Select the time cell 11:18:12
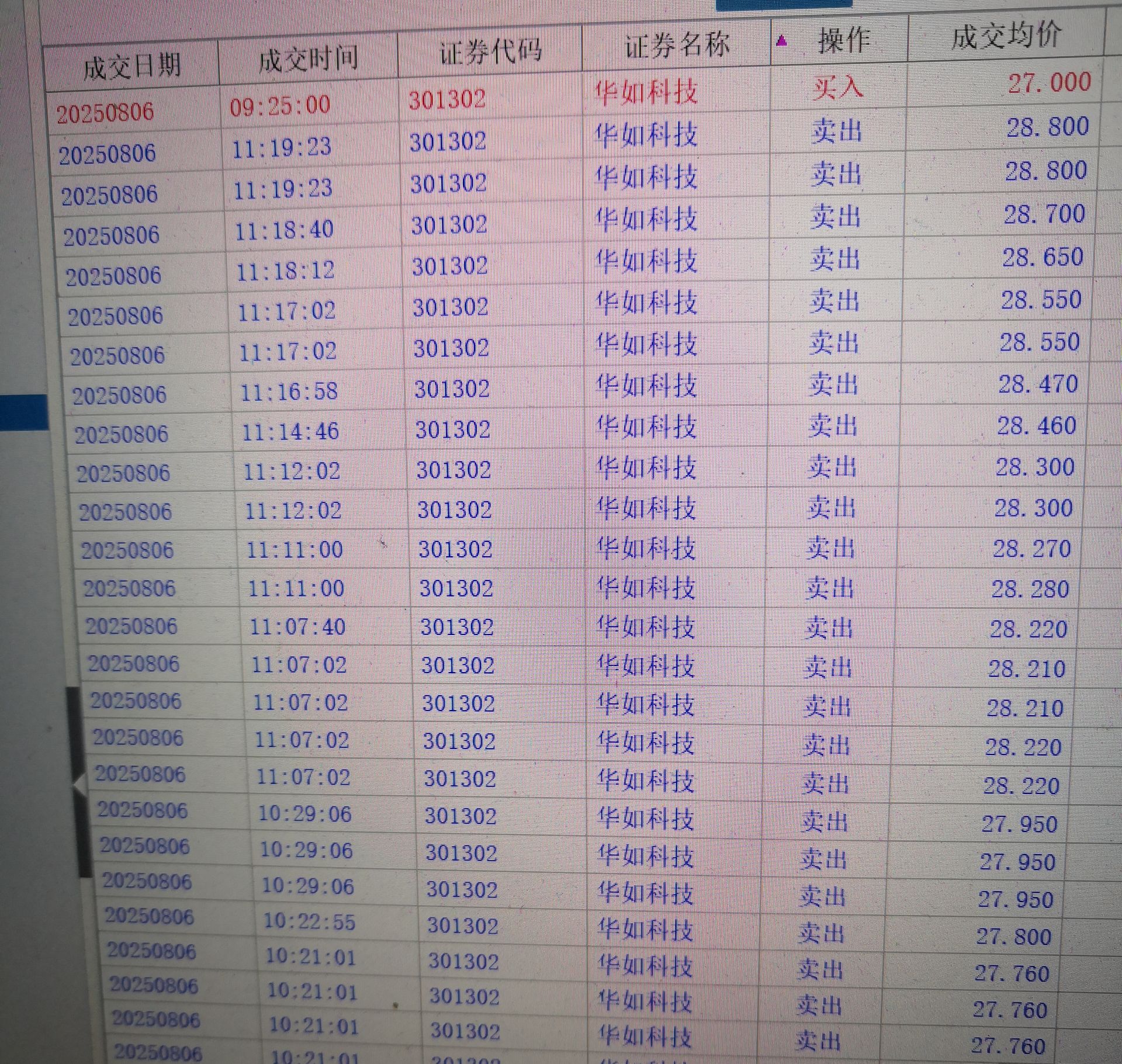This screenshot has height=1064, width=1122. (x=285, y=271)
